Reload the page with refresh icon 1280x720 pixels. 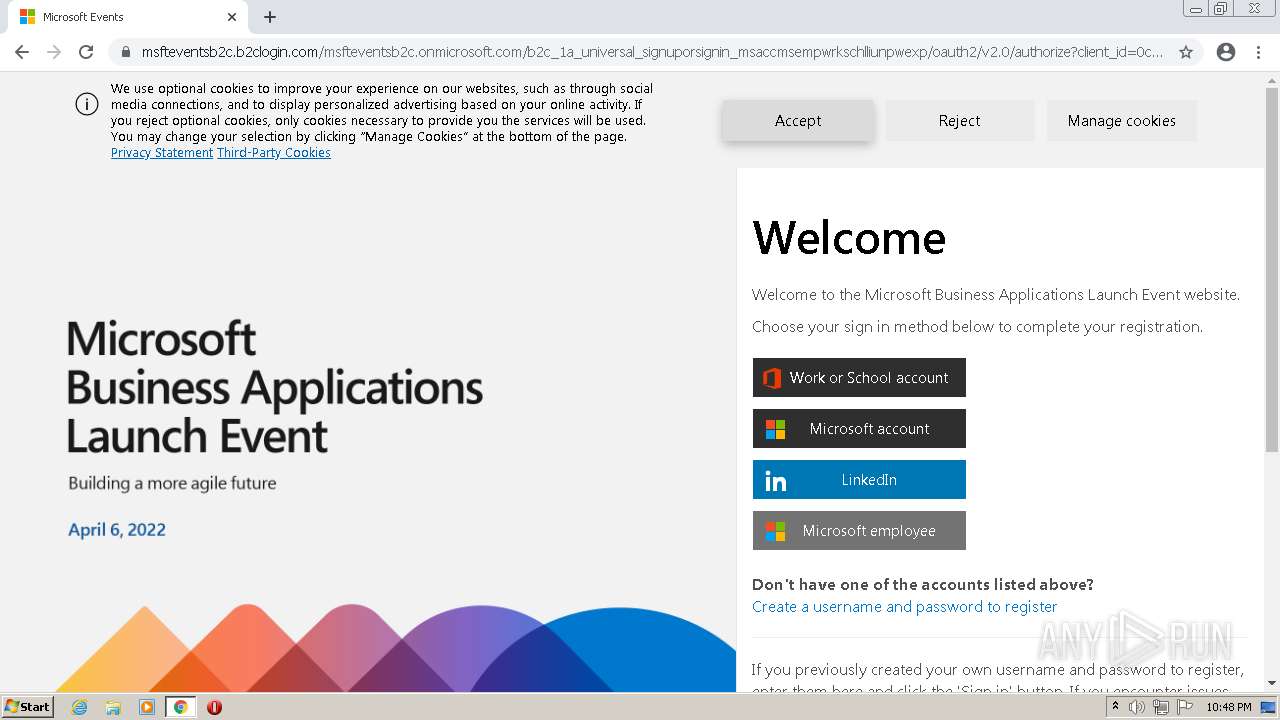[86, 52]
